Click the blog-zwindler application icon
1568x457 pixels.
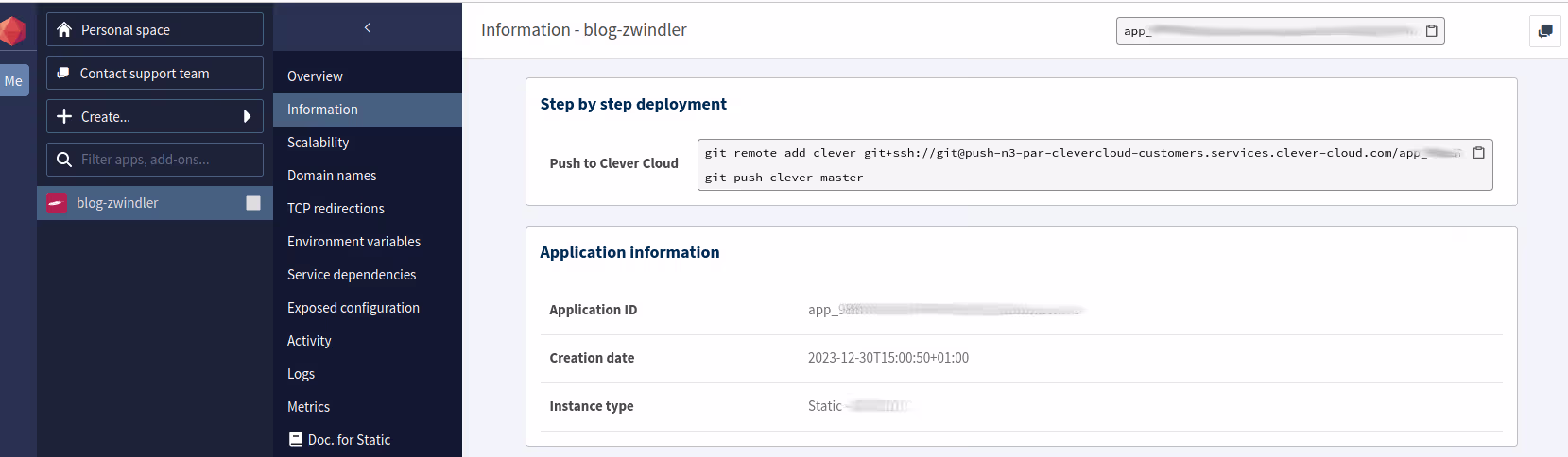click(x=58, y=203)
